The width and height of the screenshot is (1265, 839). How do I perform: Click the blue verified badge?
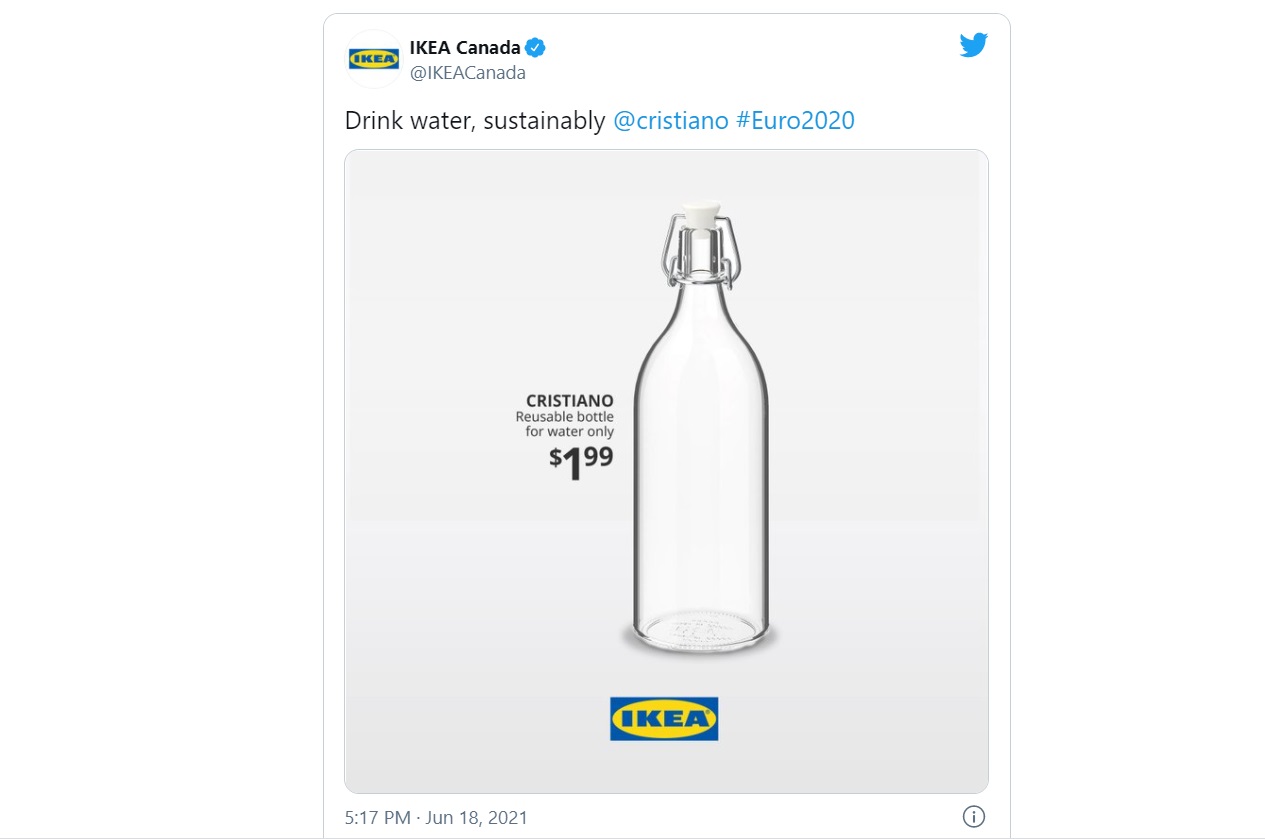tap(535, 48)
